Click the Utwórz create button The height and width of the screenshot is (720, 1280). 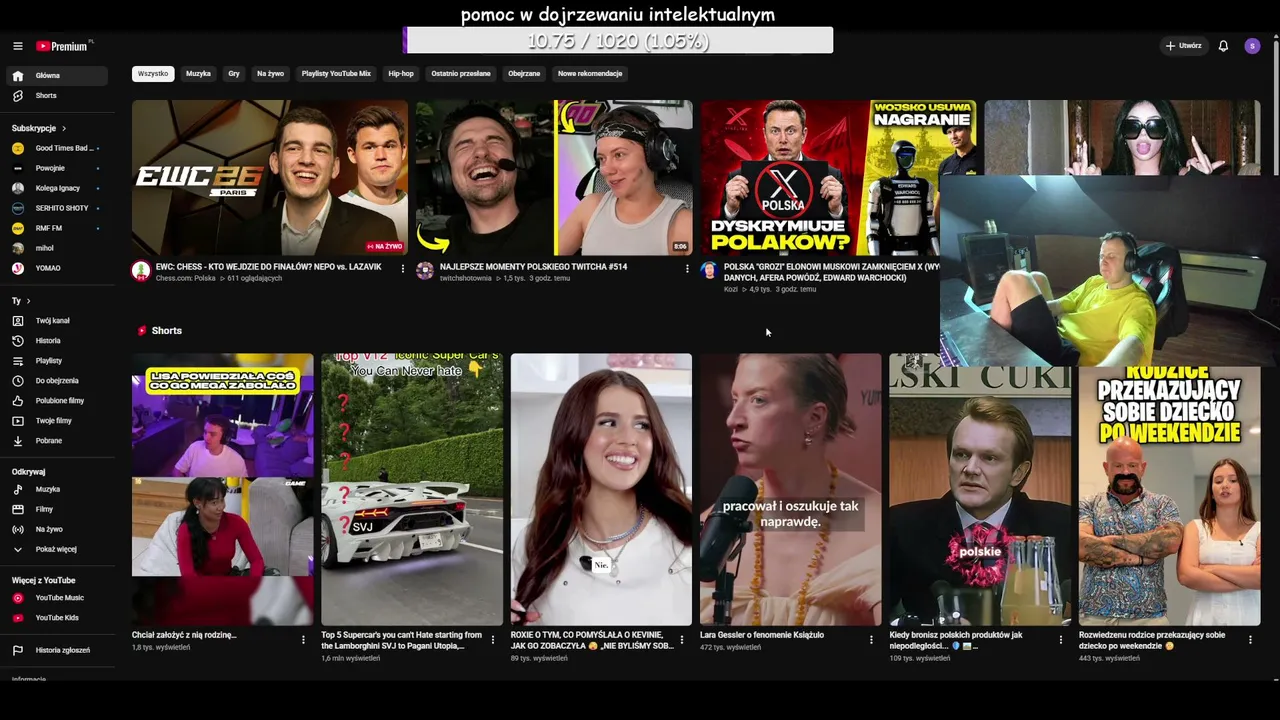1183,46
